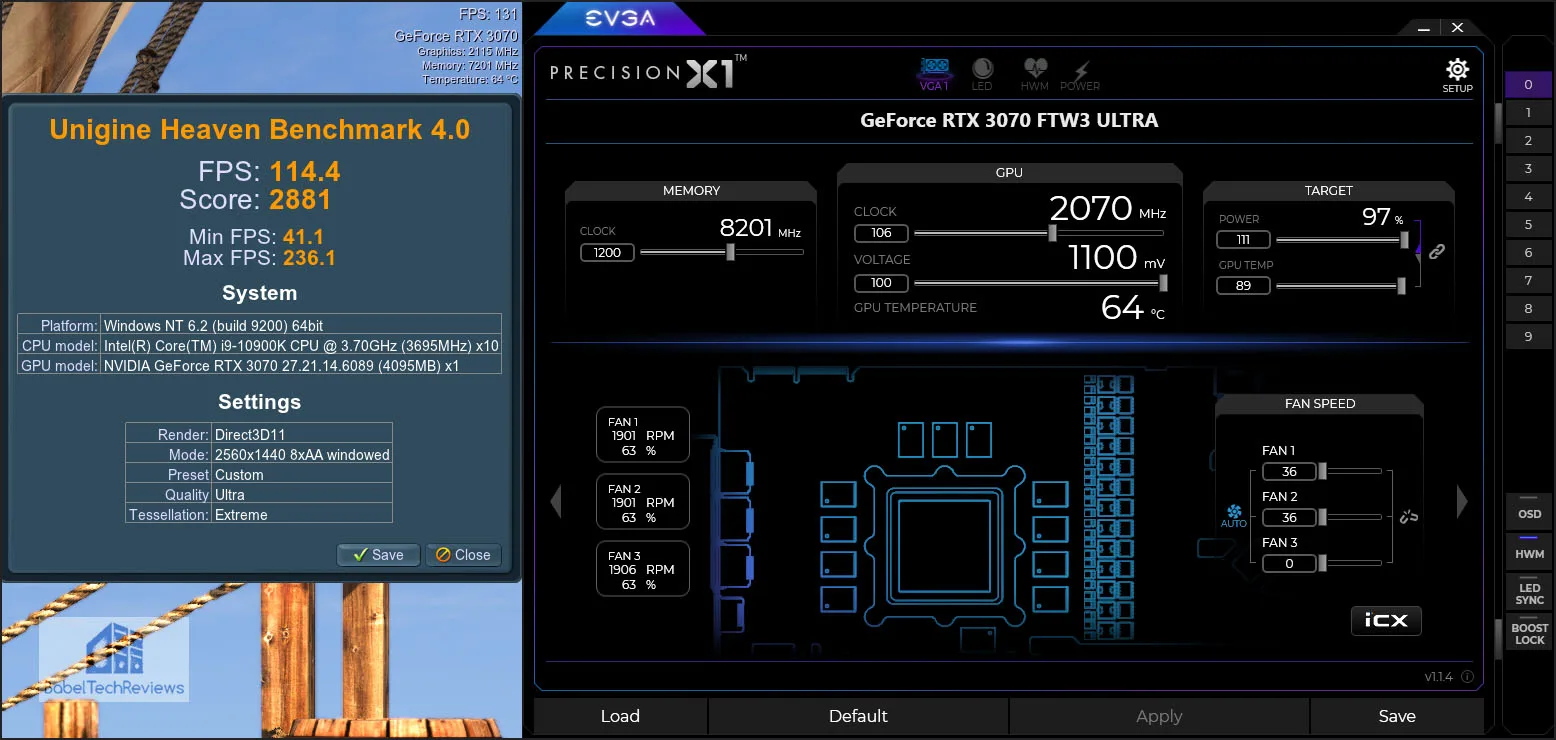Click the voltage input field 100
The height and width of the screenshot is (740, 1556).
pyautogui.click(x=881, y=283)
